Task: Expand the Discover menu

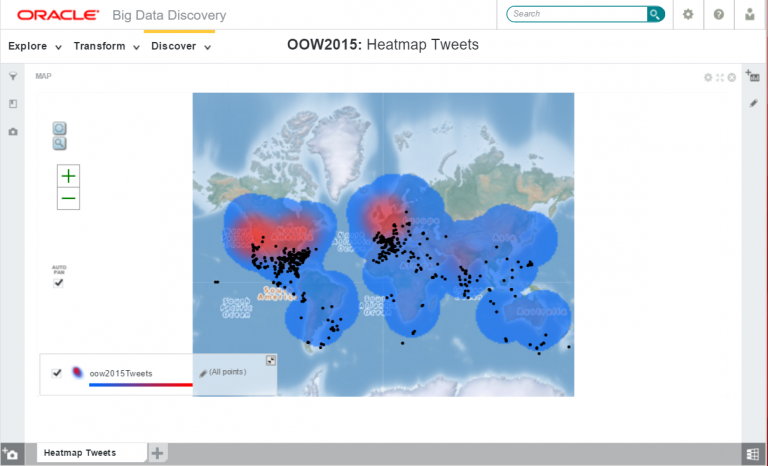Action: tap(181, 46)
